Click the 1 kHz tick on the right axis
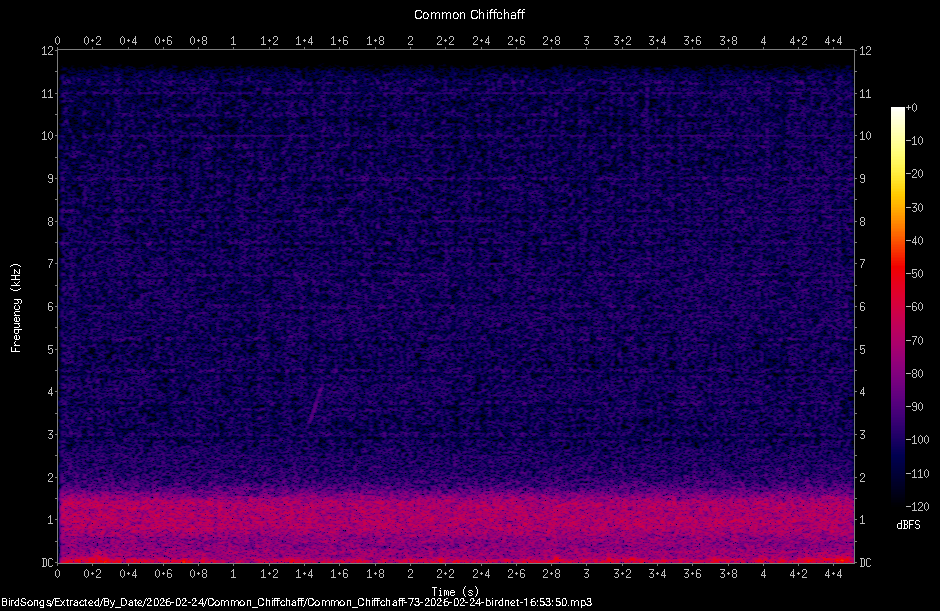940x611 pixels. pyautogui.click(x=864, y=518)
